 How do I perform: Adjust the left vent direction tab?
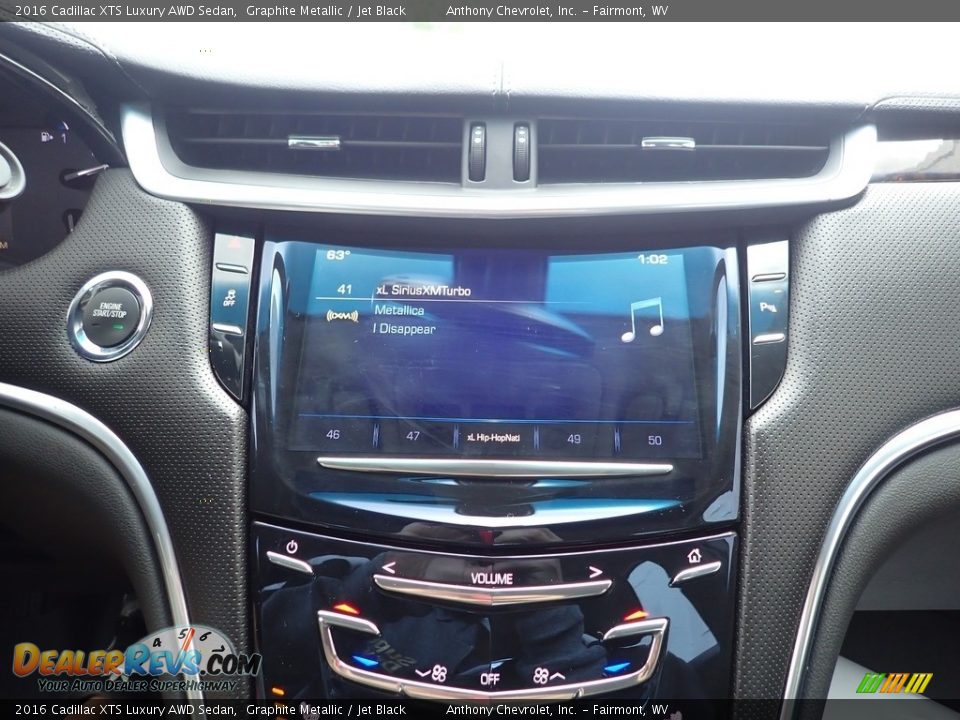313,143
